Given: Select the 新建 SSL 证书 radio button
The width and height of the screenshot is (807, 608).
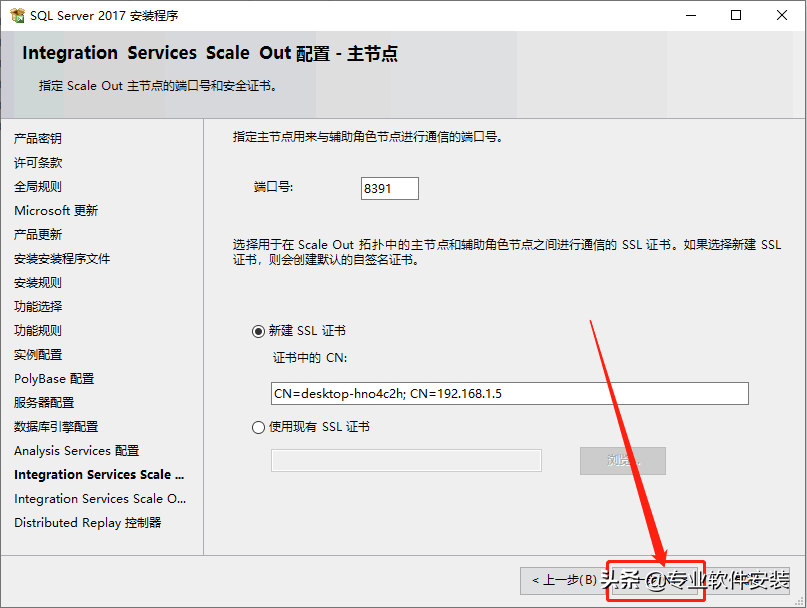Looking at the screenshot, I should pos(259,331).
